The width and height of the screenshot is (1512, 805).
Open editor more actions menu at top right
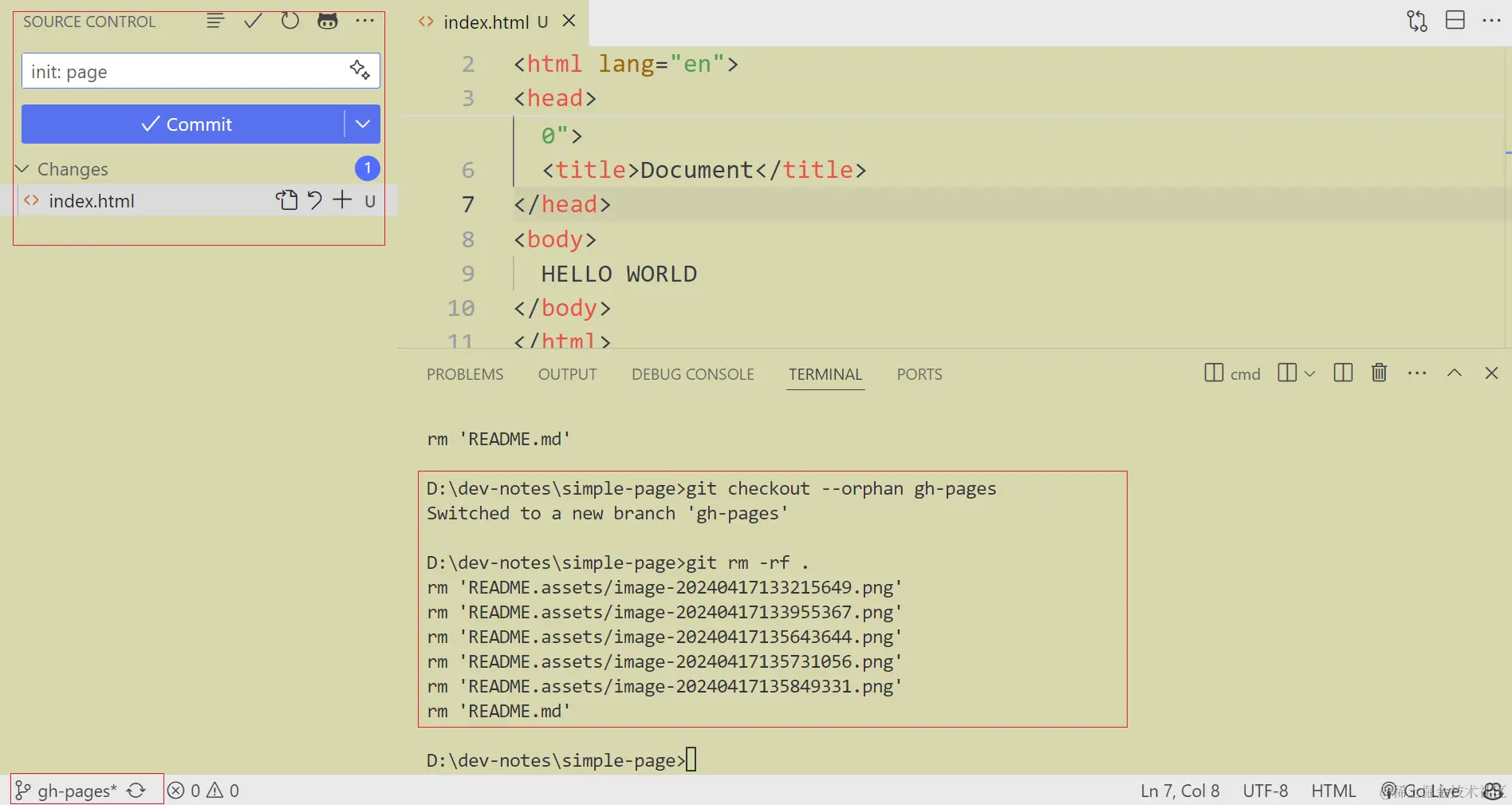tap(1491, 21)
